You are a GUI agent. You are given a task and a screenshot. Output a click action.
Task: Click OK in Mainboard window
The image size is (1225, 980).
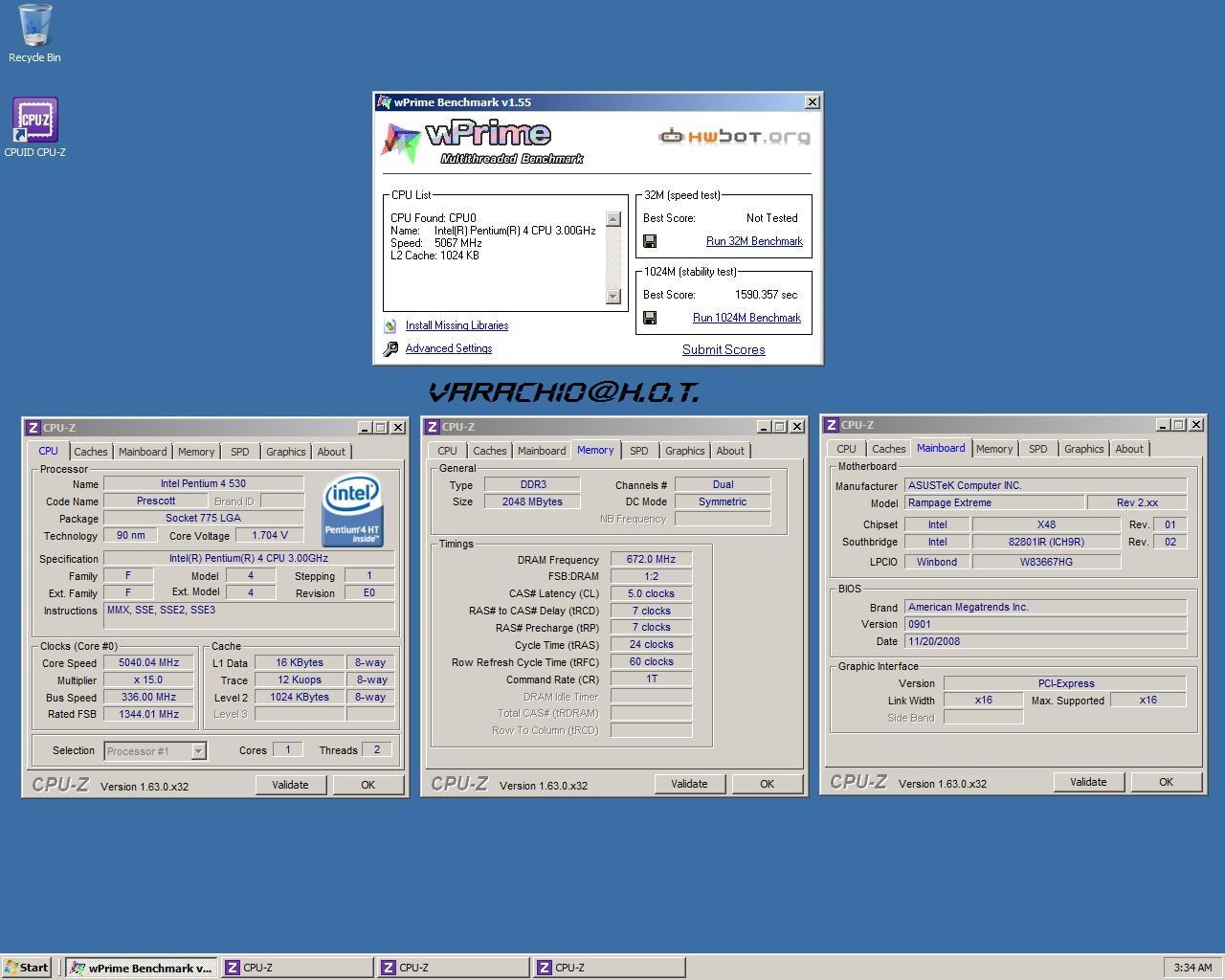pyautogui.click(x=1166, y=782)
